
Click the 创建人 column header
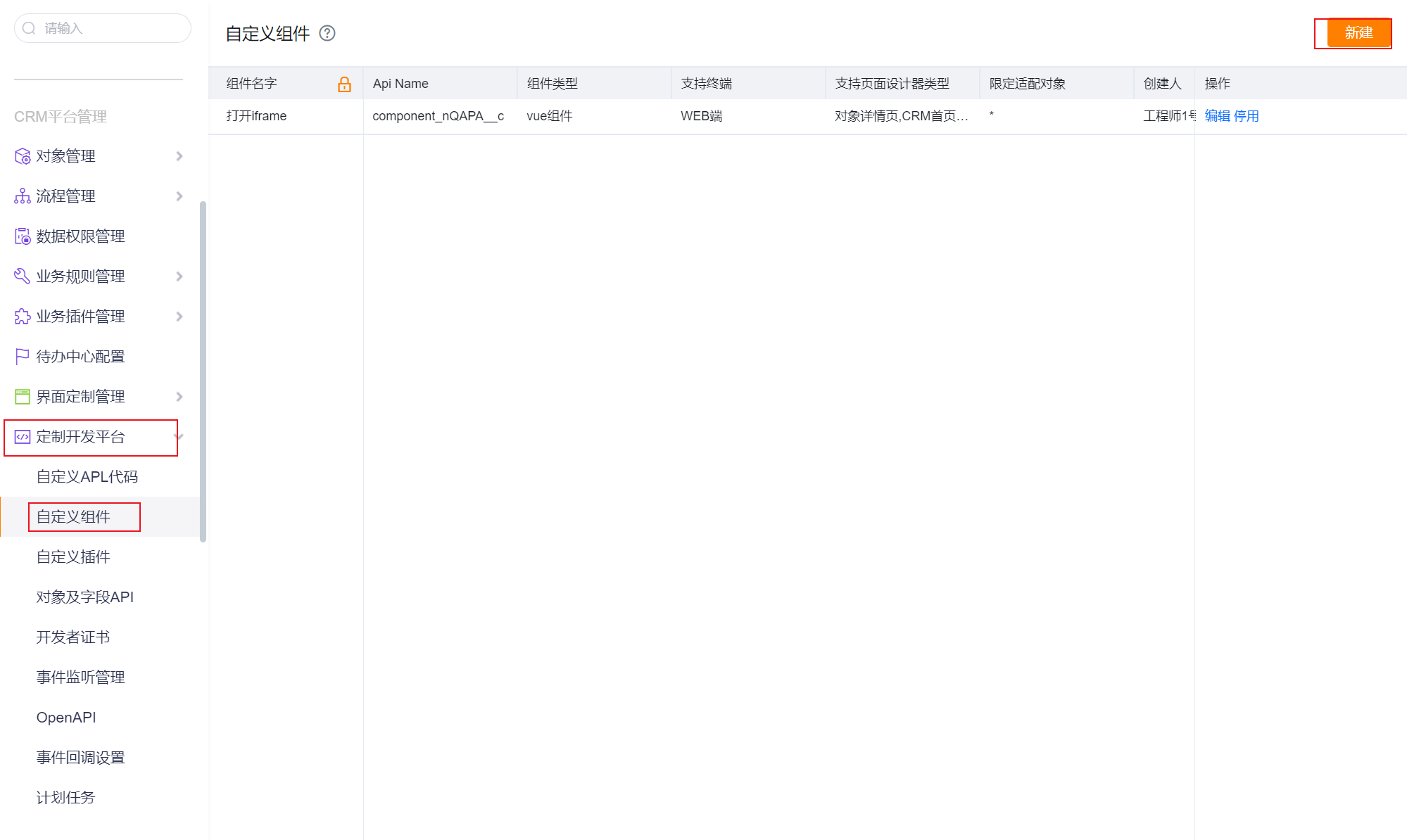click(1164, 84)
